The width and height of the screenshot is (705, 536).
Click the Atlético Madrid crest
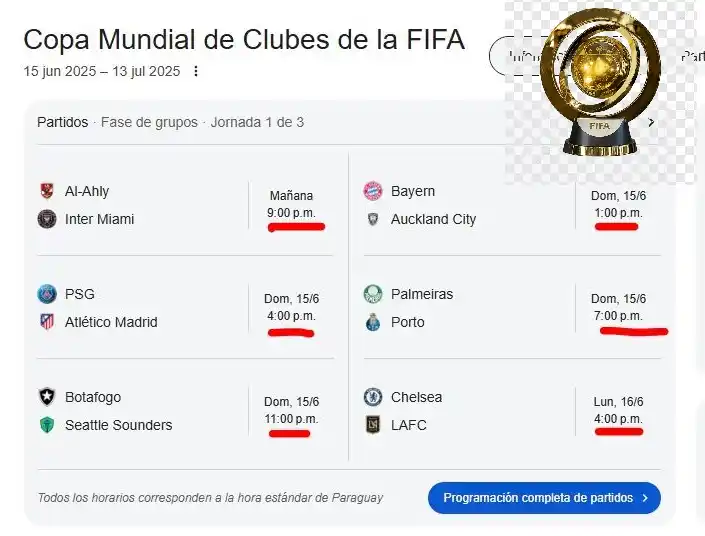pyautogui.click(x=47, y=322)
